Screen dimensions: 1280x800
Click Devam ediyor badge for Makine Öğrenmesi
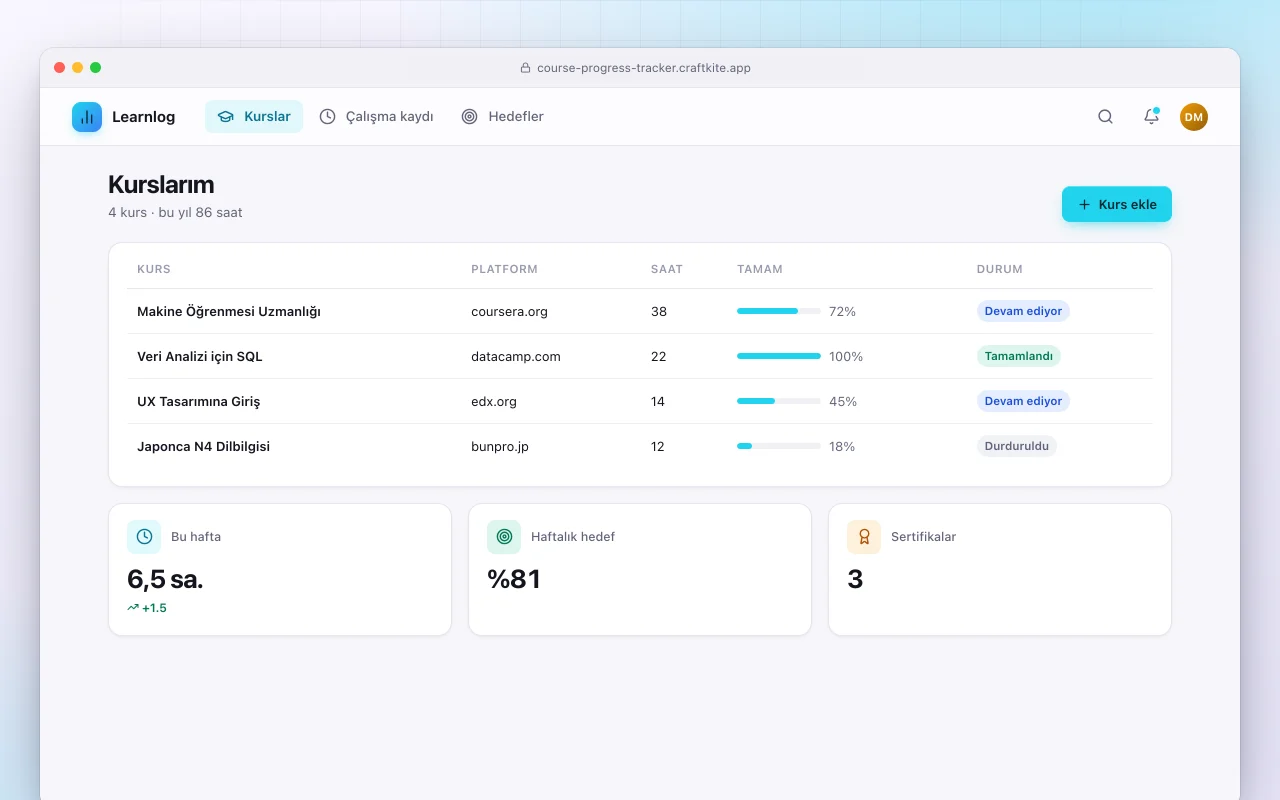1023,311
